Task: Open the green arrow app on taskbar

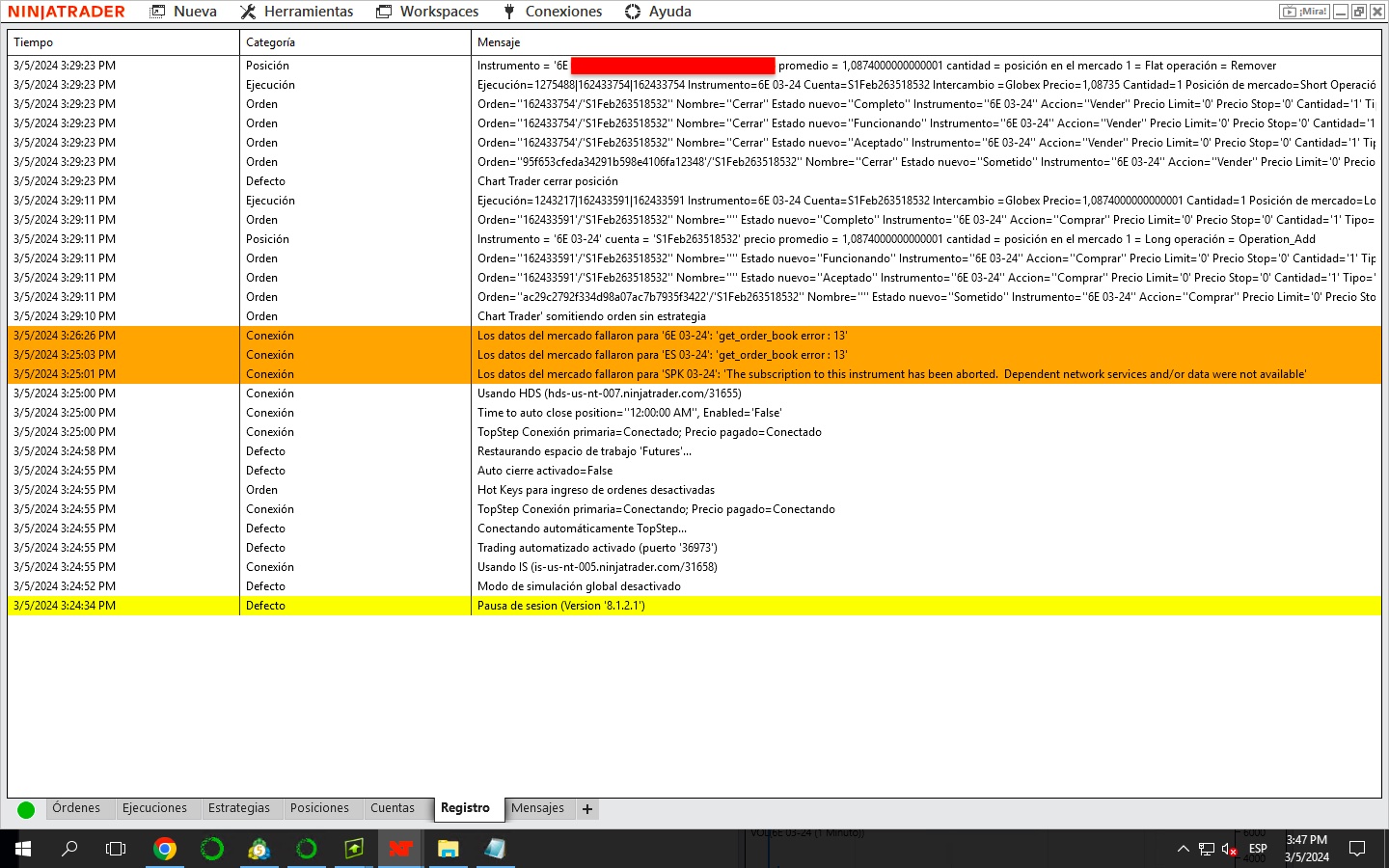Action: (354, 849)
